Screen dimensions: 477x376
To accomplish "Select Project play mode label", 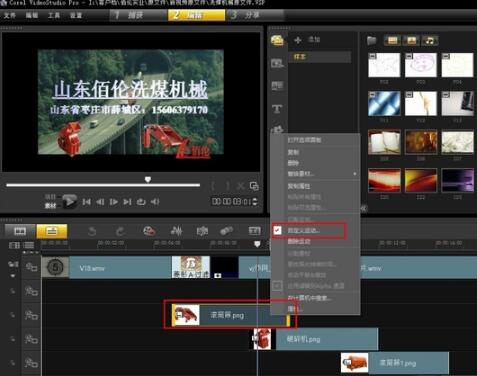I will [50, 197].
